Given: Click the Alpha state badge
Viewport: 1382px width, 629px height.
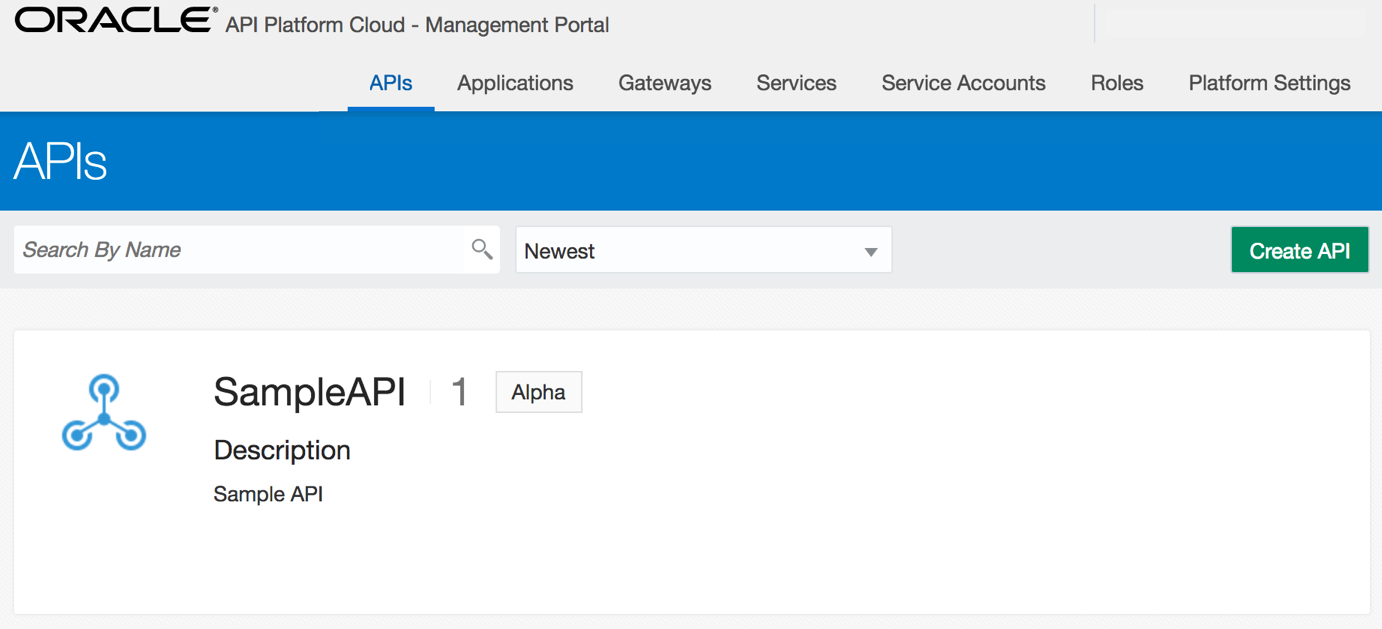Looking at the screenshot, I should [x=539, y=392].
